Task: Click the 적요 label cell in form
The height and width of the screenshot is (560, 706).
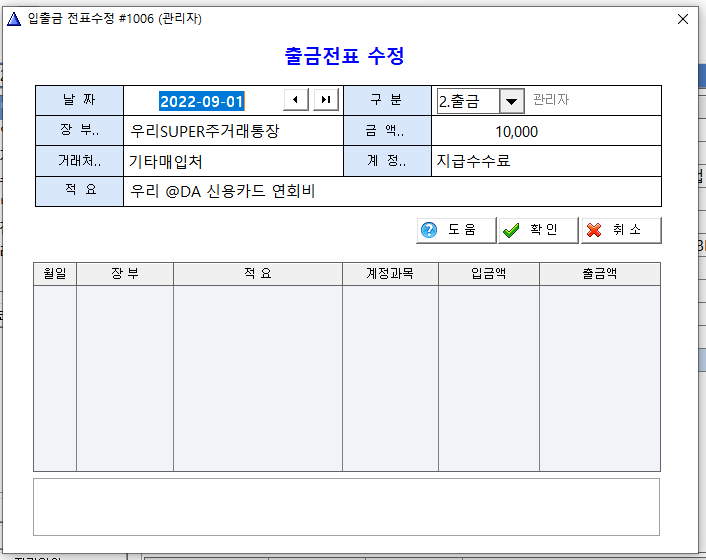Action: pyautogui.click(x=79, y=191)
